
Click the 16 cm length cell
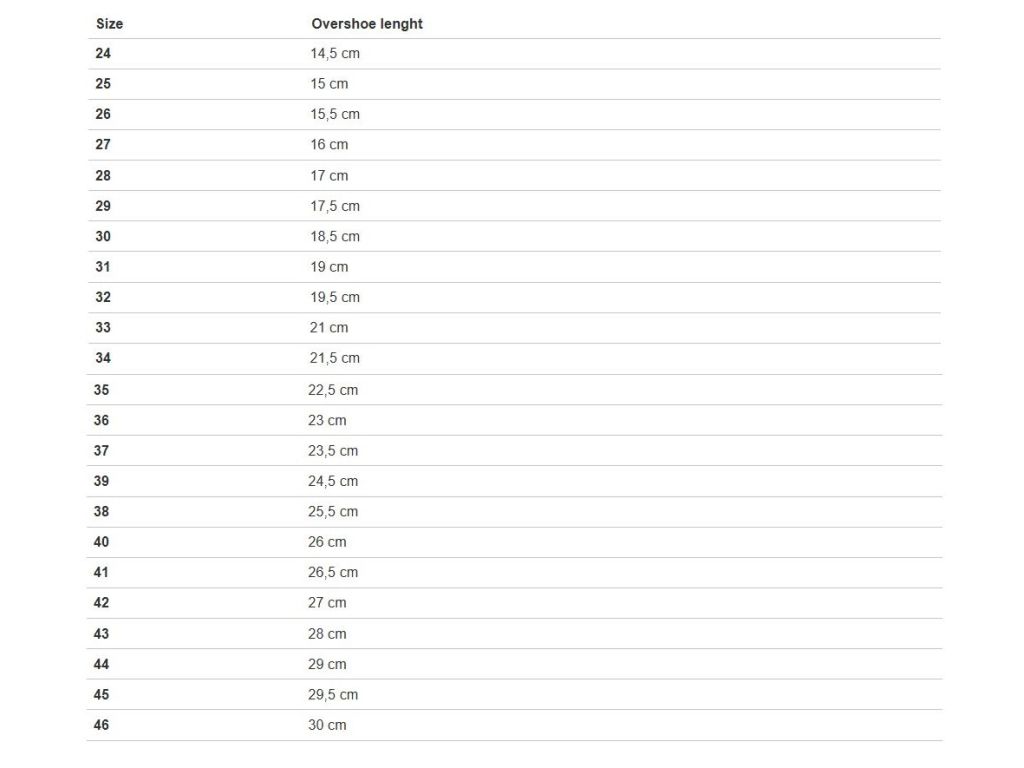(x=328, y=144)
